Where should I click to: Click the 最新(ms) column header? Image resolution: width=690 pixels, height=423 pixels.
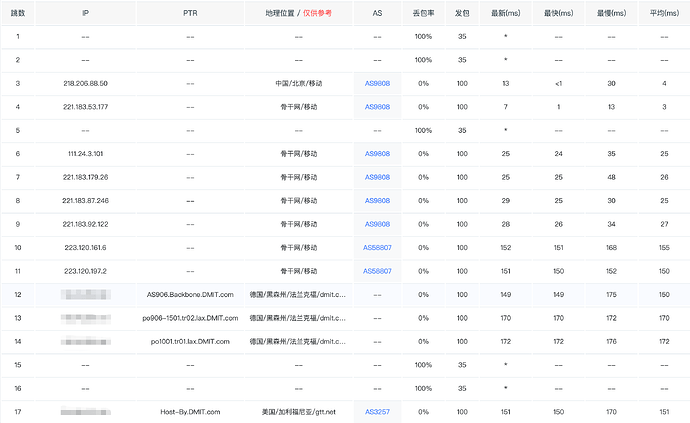(506, 13)
